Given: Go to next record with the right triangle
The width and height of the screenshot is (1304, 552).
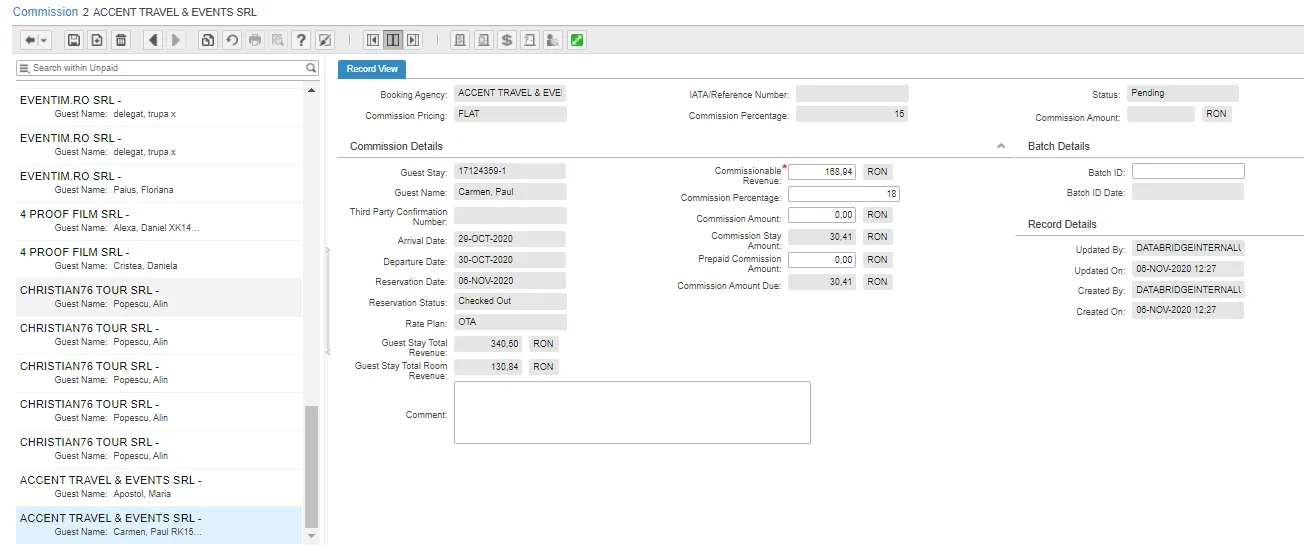Looking at the screenshot, I should tap(177, 40).
